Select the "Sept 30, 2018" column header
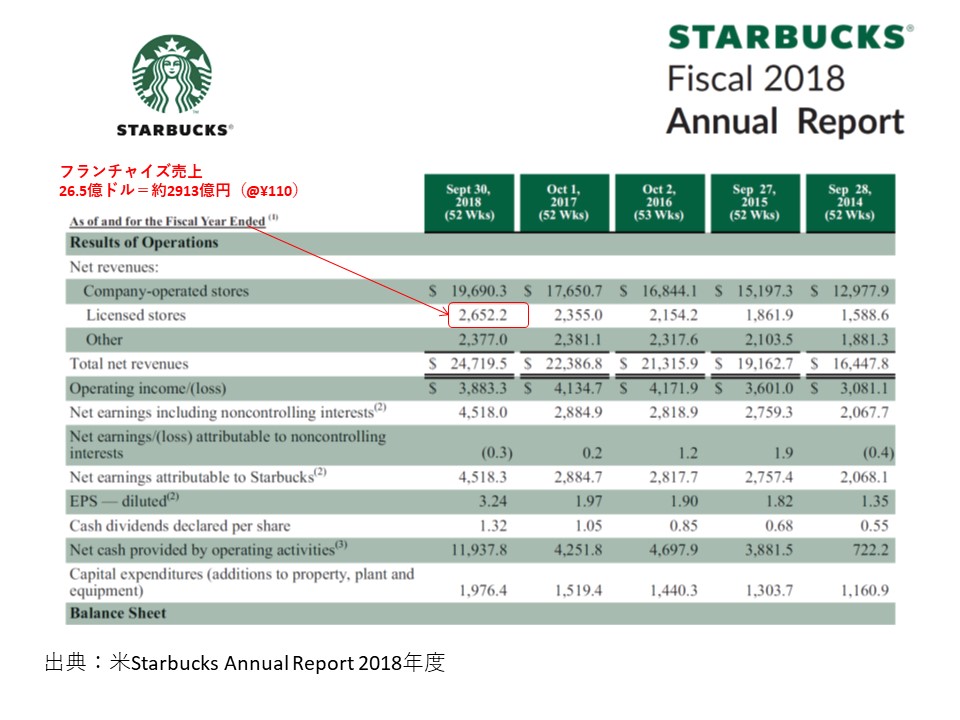Viewport: 960px width, 720px height. pos(469,203)
